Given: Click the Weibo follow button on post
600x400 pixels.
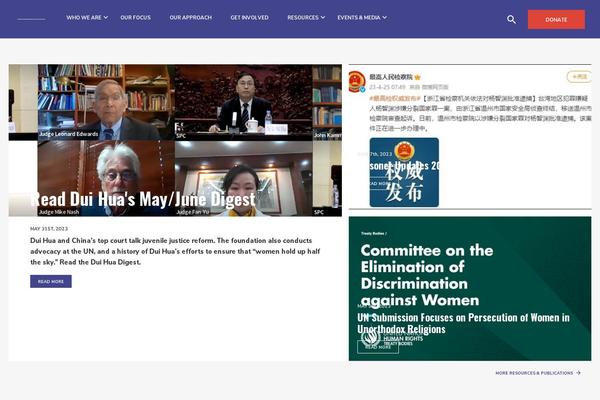Looking at the screenshot, I should click(579, 77).
